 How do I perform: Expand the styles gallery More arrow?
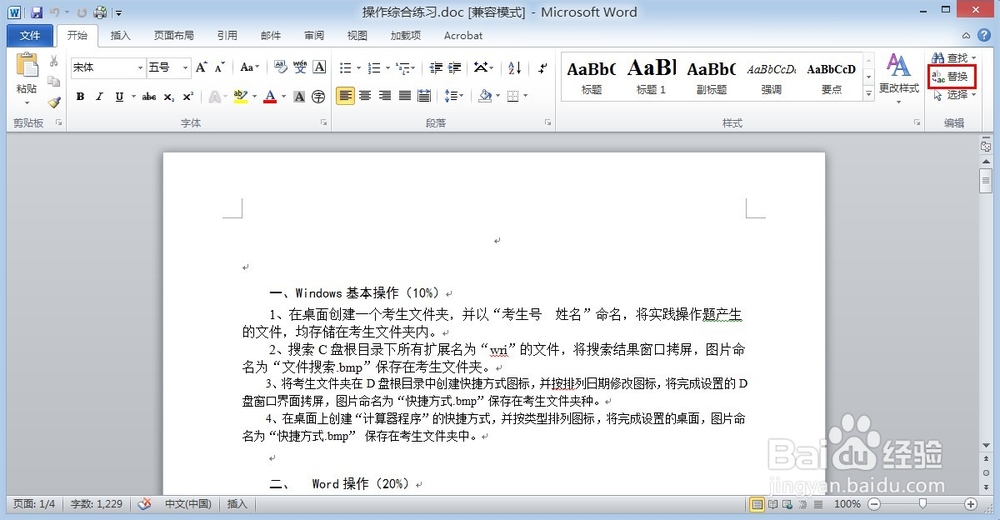pos(868,93)
